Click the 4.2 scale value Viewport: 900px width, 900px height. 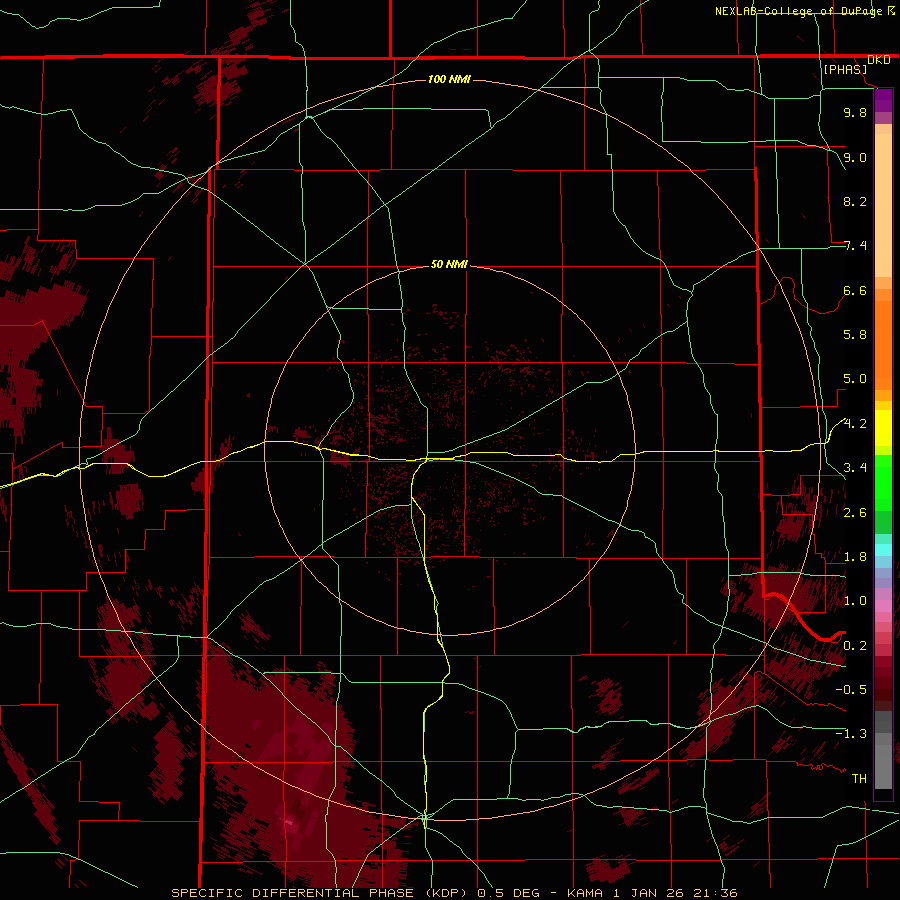855,424
